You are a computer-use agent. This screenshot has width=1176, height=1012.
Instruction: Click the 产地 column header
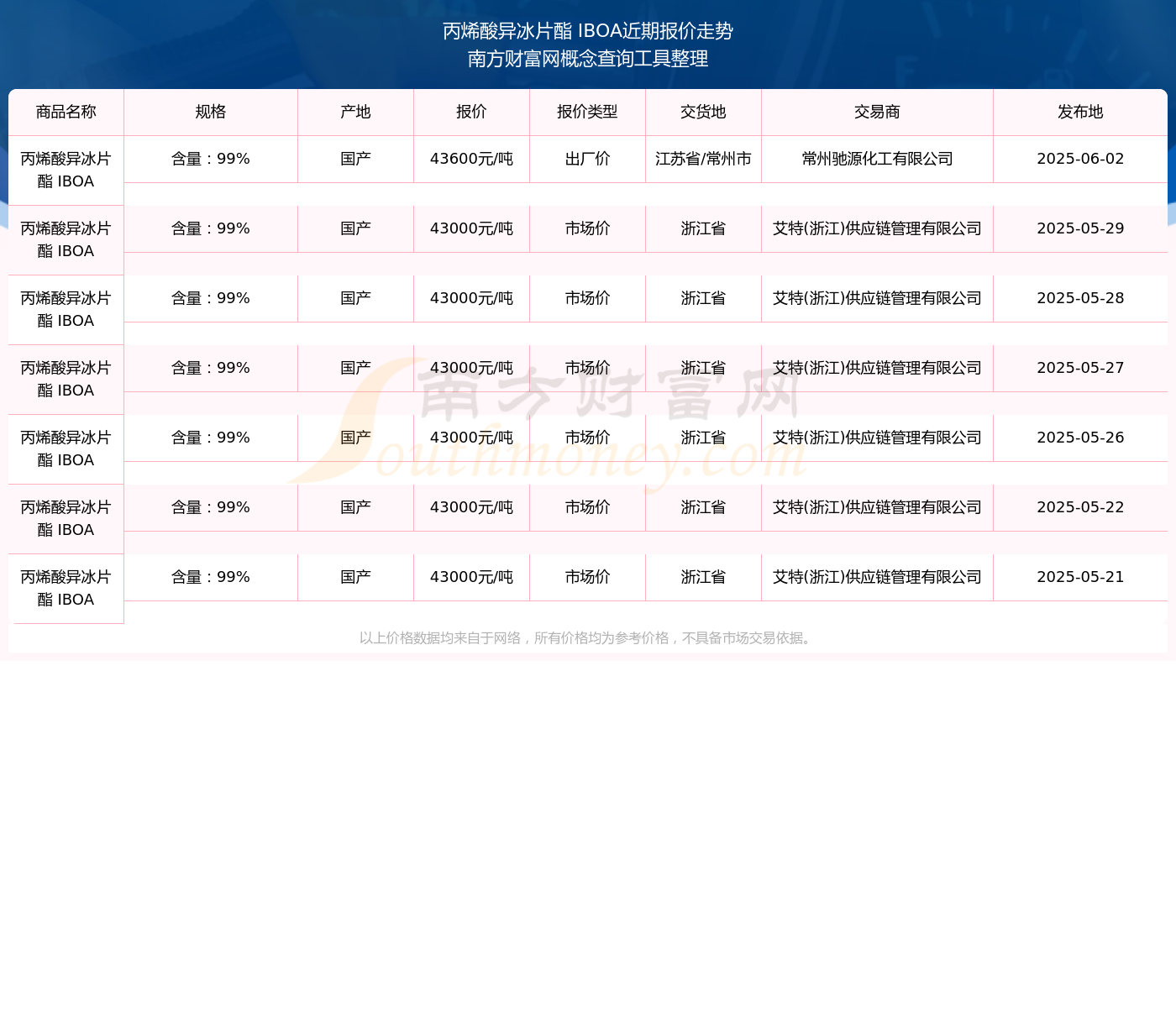click(356, 113)
